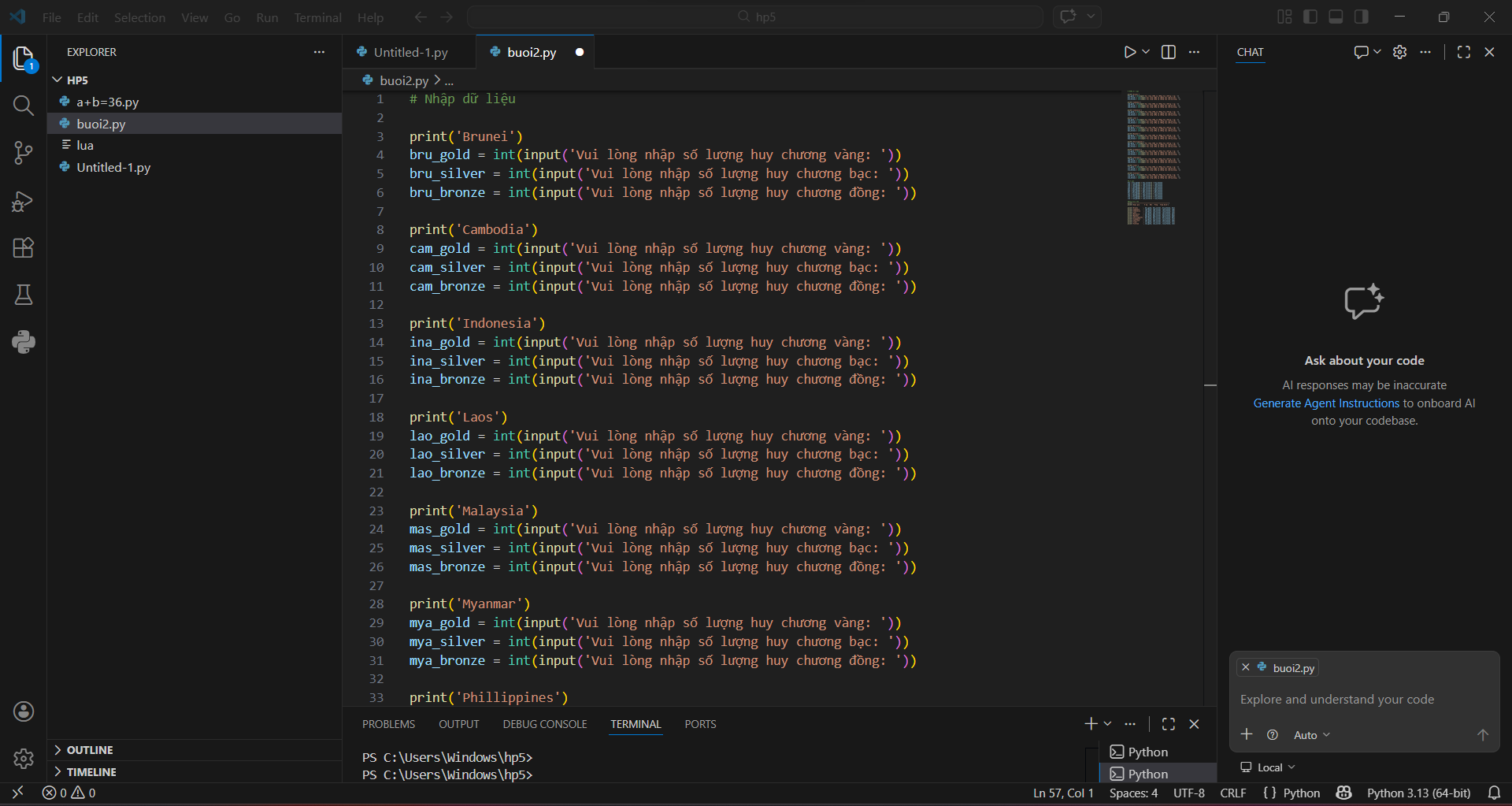Open Source Control view
This screenshot has width=1512, height=806.
(24, 153)
